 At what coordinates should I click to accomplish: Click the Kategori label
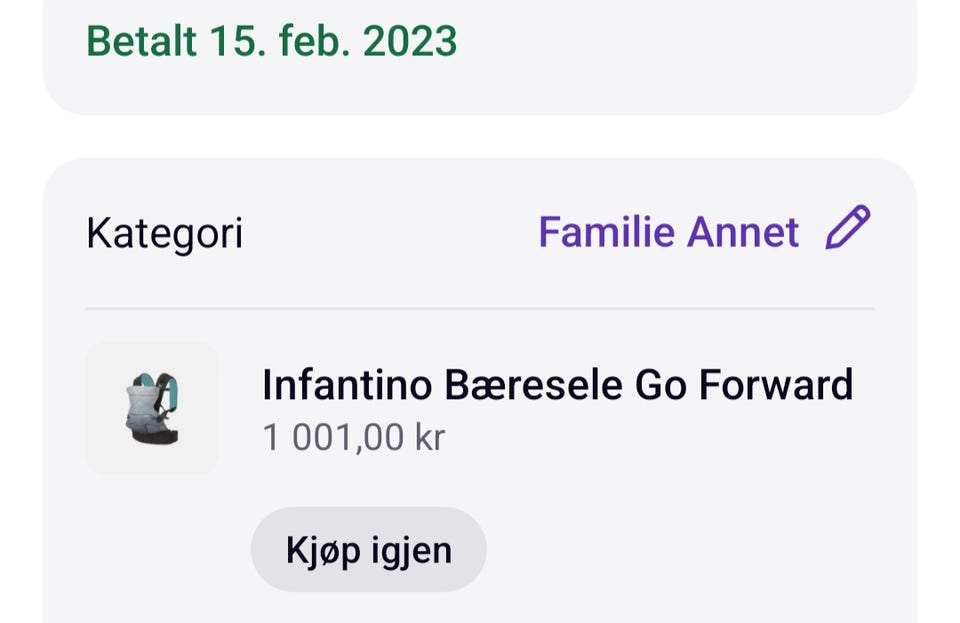coord(165,234)
